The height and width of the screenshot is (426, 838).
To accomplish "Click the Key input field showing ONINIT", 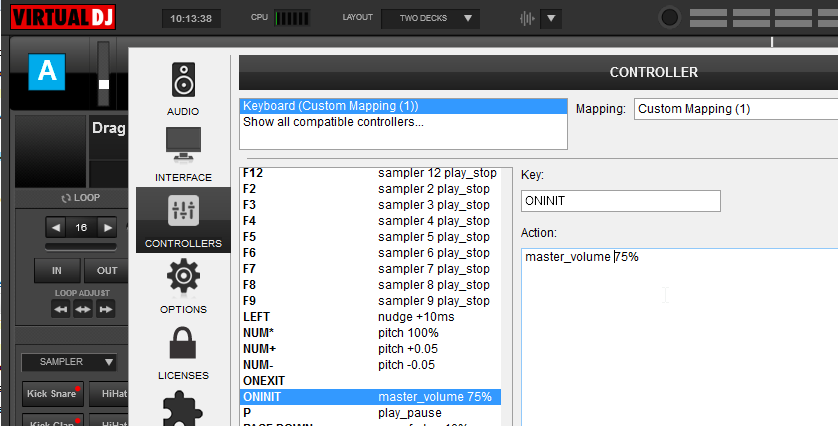I will (620, 201).
